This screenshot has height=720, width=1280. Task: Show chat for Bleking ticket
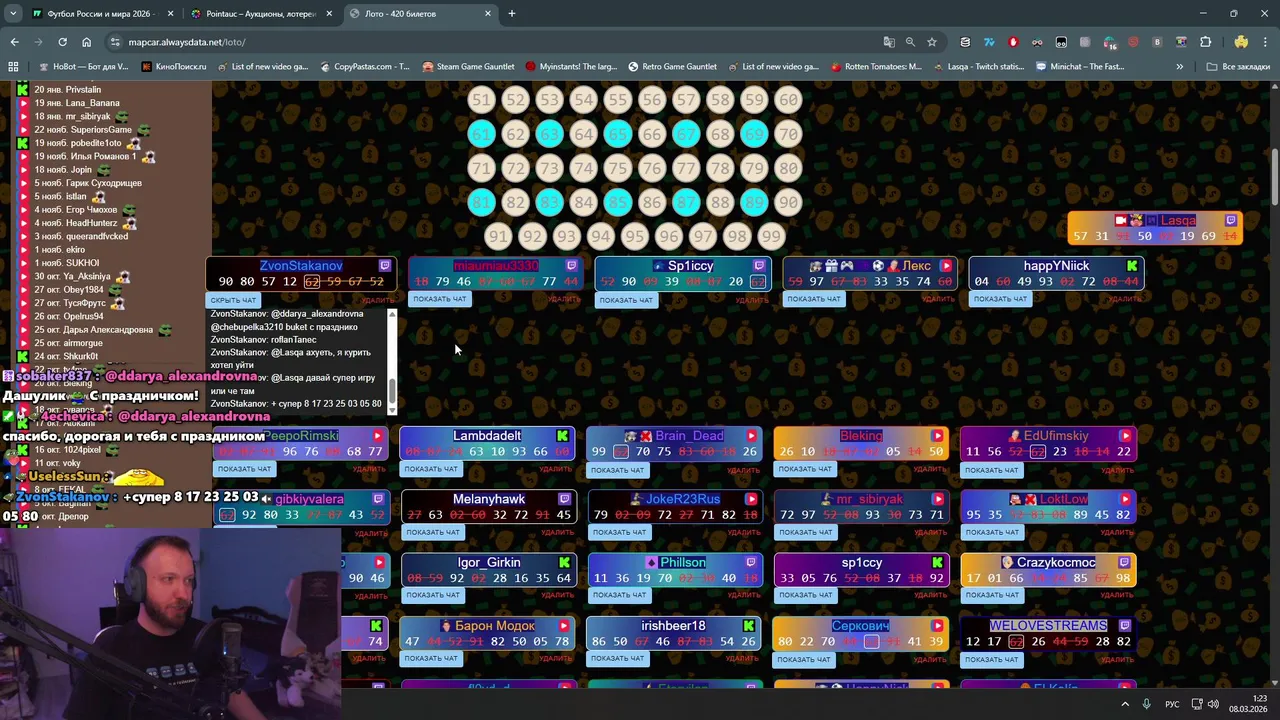pos(805,469)
